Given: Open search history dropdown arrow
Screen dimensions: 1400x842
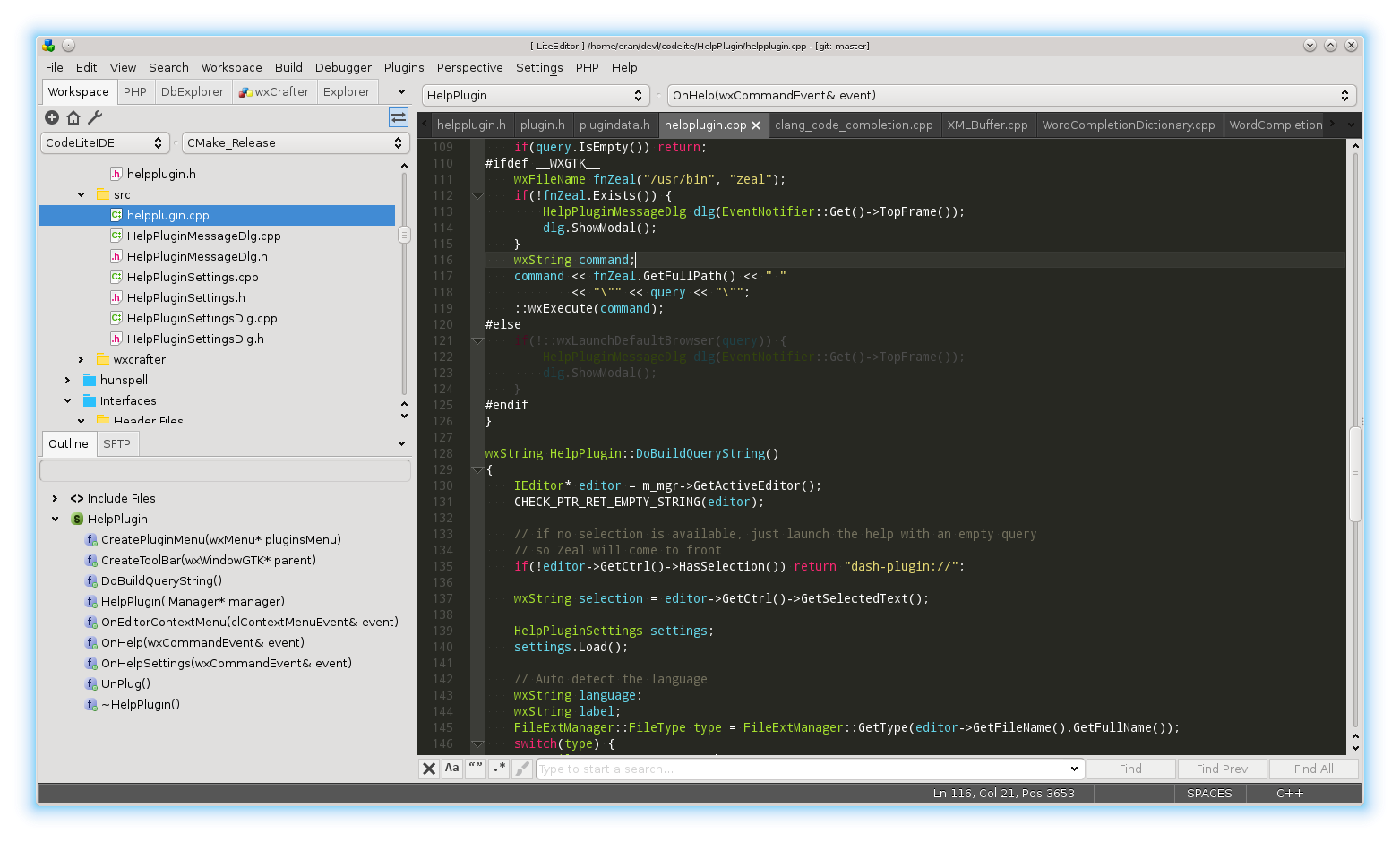Looking at the screenshot, I should pos(1074,769).
